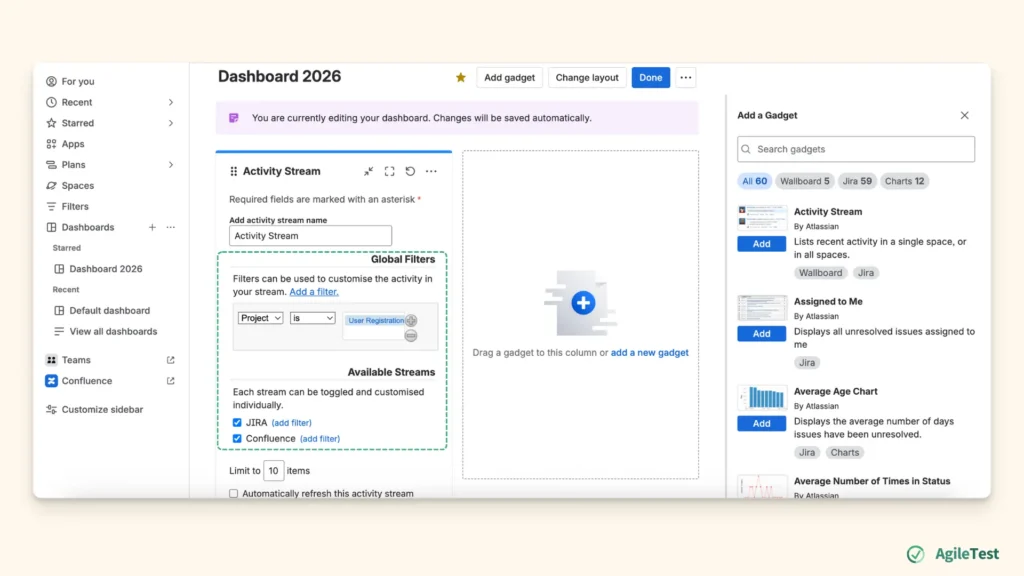Click the Activity Stream gadget thumbnail

tap(762, 218)
